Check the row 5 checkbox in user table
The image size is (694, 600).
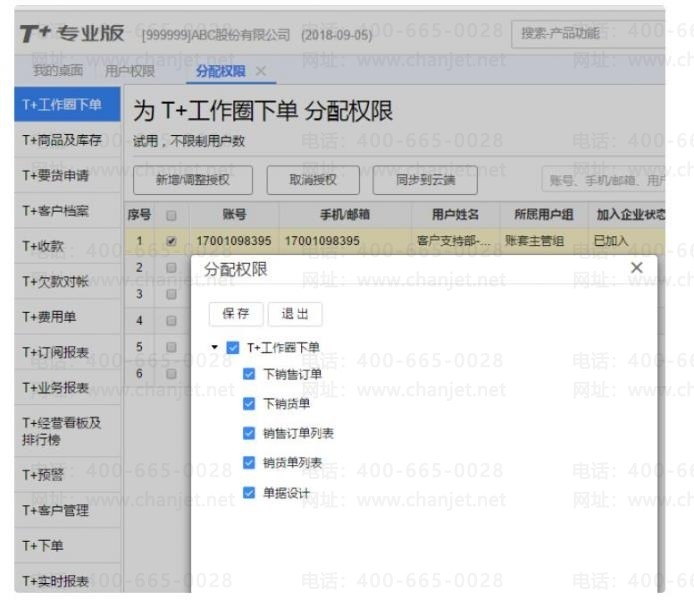tap(171, 347)
